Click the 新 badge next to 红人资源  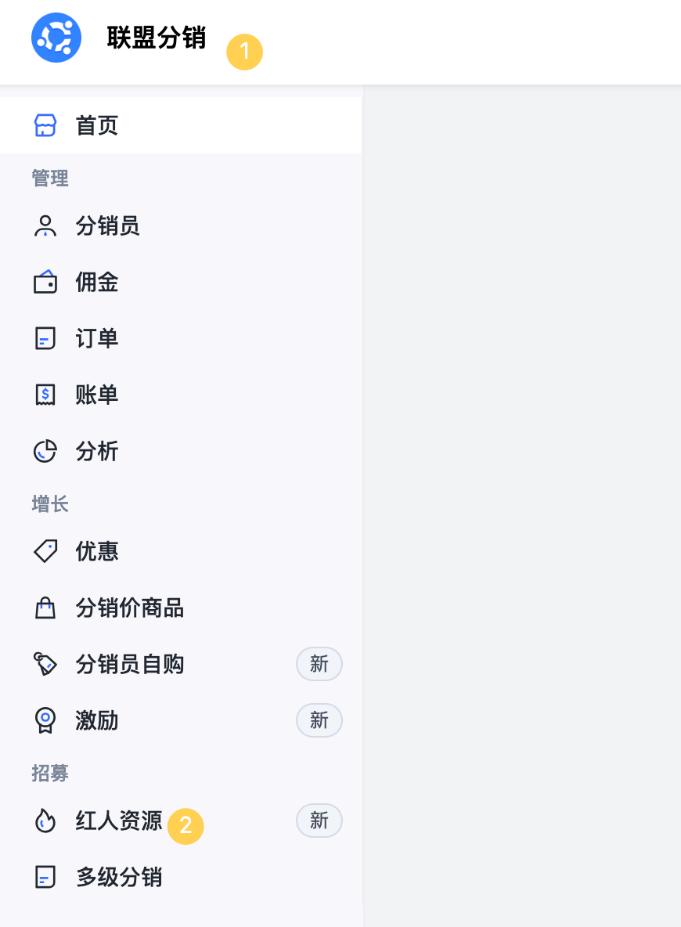coord(319,820)
